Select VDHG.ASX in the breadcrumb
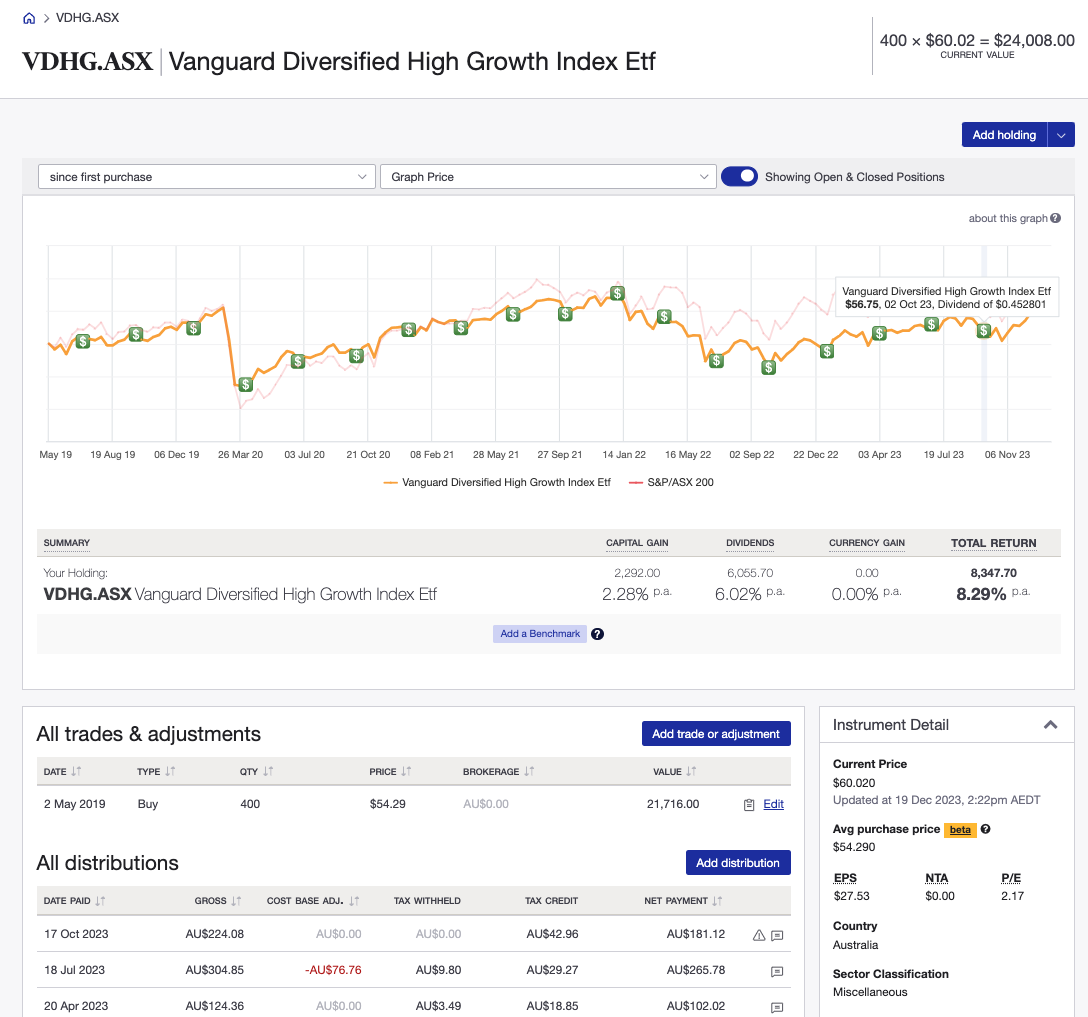This screenshot has width=1088, height=1017. point(85,17)
